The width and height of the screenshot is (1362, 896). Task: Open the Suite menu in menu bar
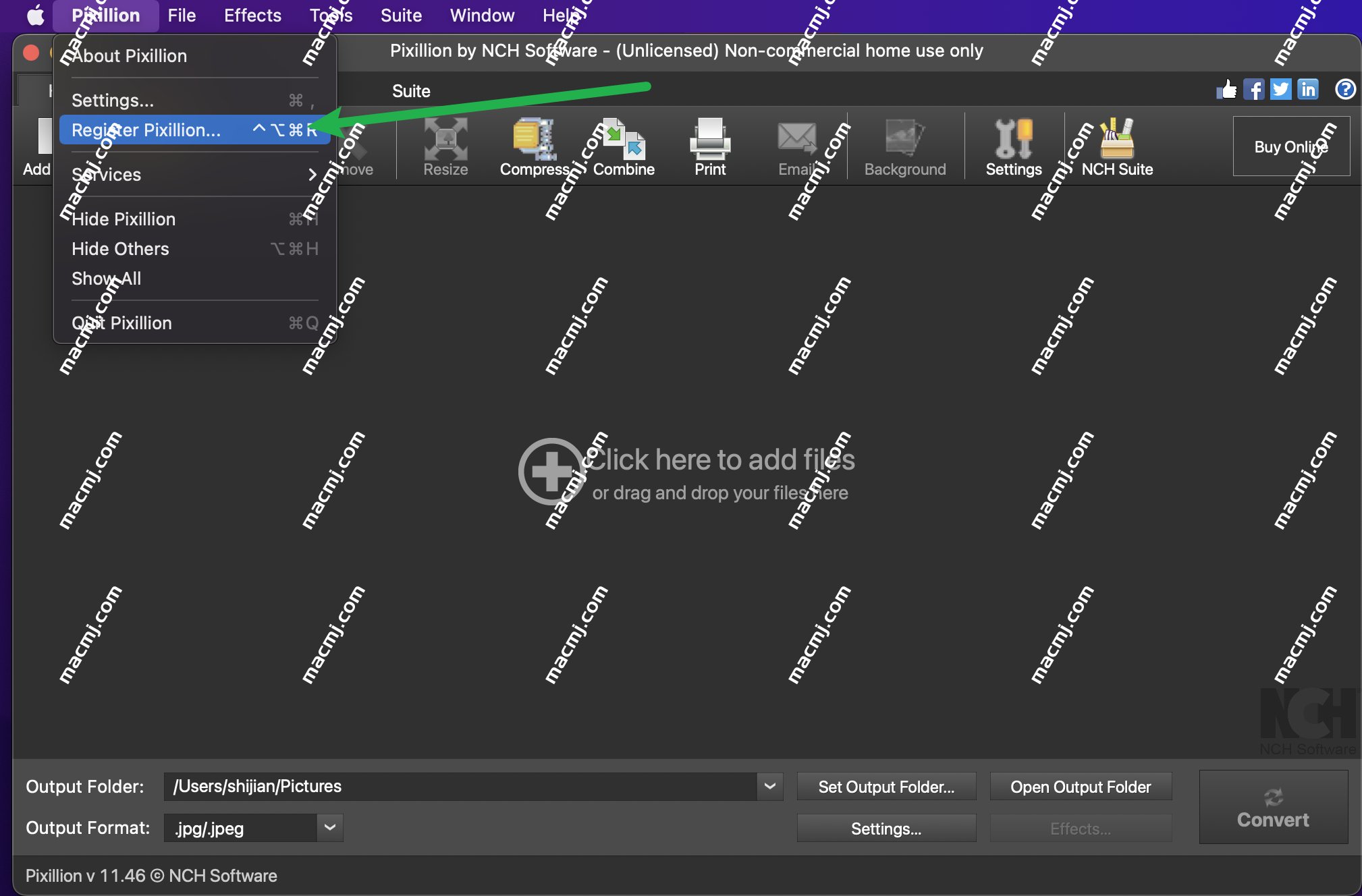[401, 15]
